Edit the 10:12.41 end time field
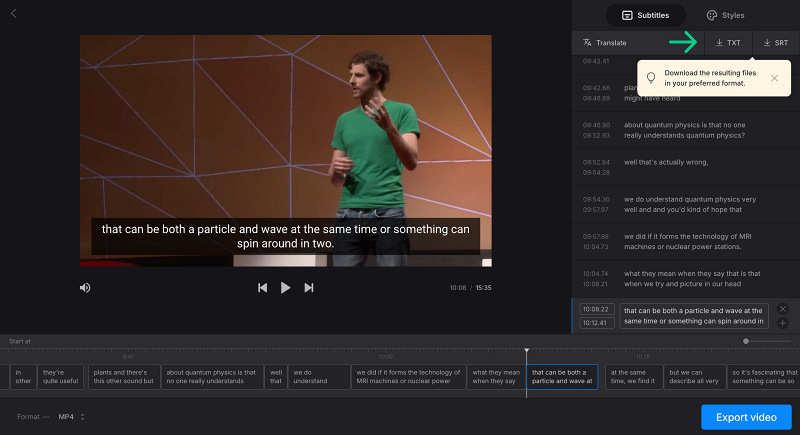The image size is (800, 435). click(x=596, y=323)
